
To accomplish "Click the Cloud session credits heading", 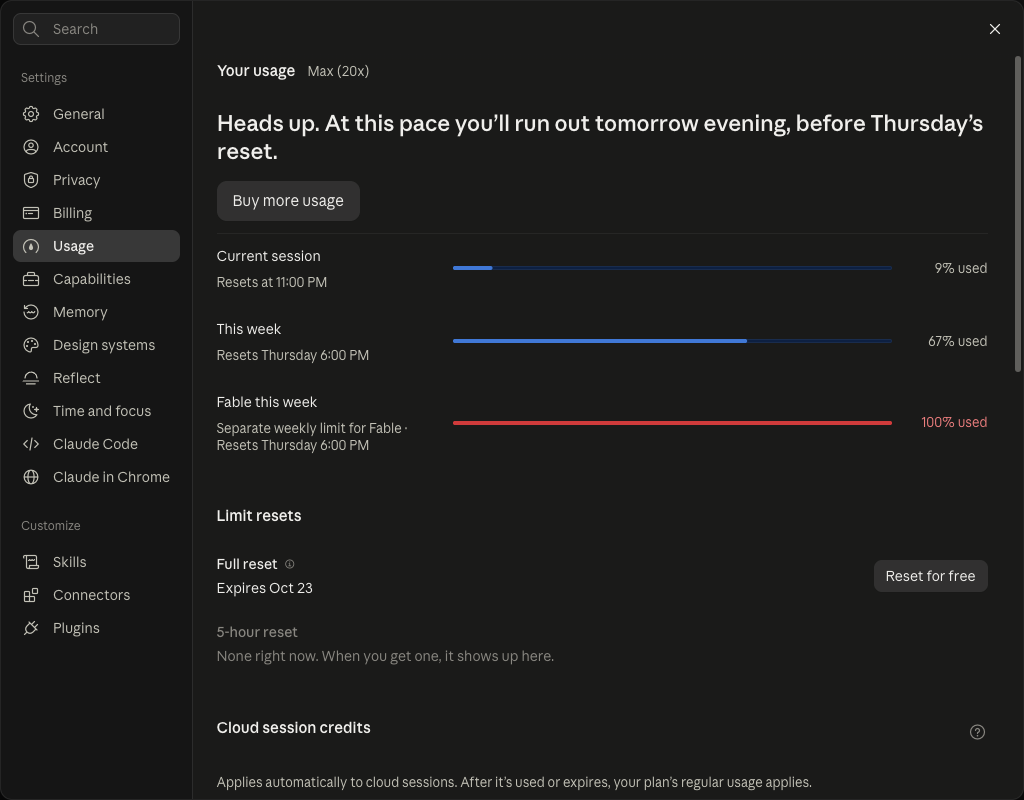I will (x=293, y=728).
